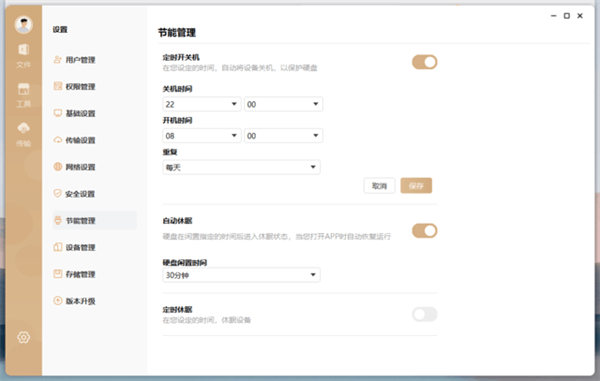This screenshot has height=381, width=600.
Task: Click the 设备管理 device icon
Action: pyautogui.click(x=57, y=247)
